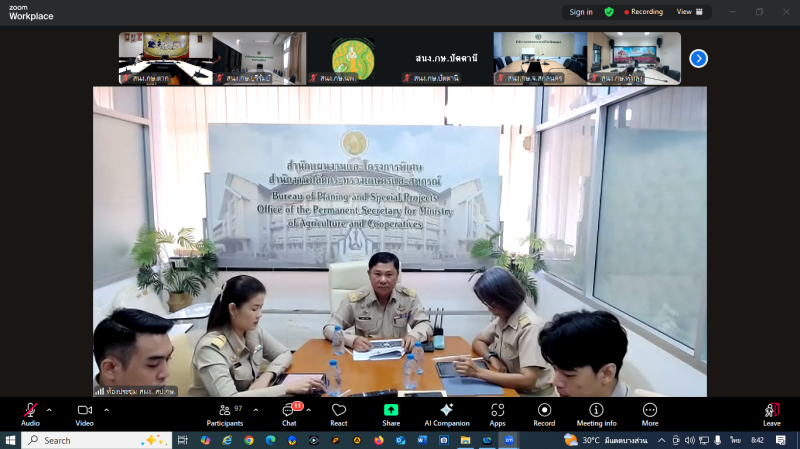Open the video options arrow
800x449 pixels.
click(106, 409)
